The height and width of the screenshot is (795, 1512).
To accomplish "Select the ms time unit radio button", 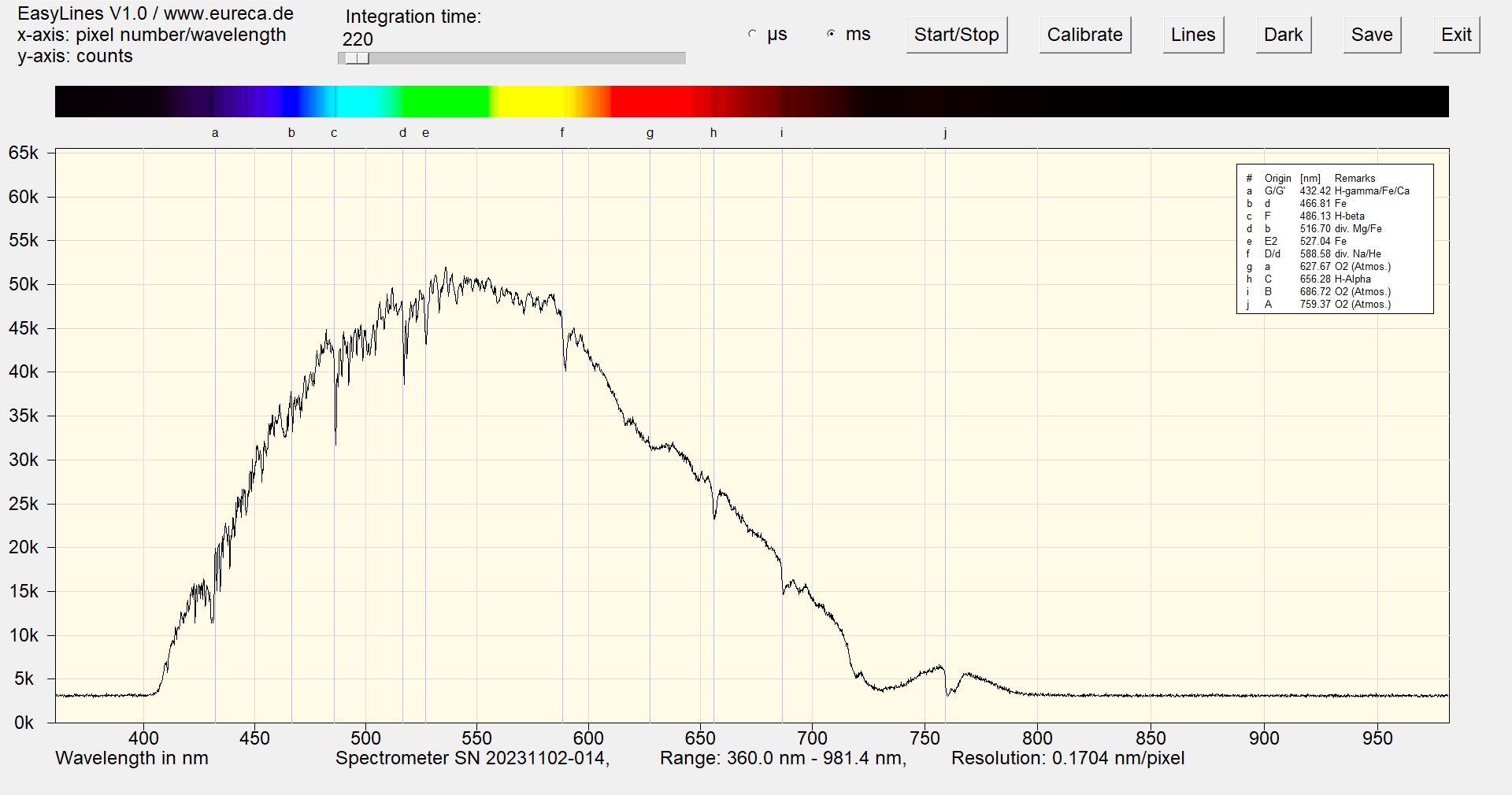I will pos(832,35).
